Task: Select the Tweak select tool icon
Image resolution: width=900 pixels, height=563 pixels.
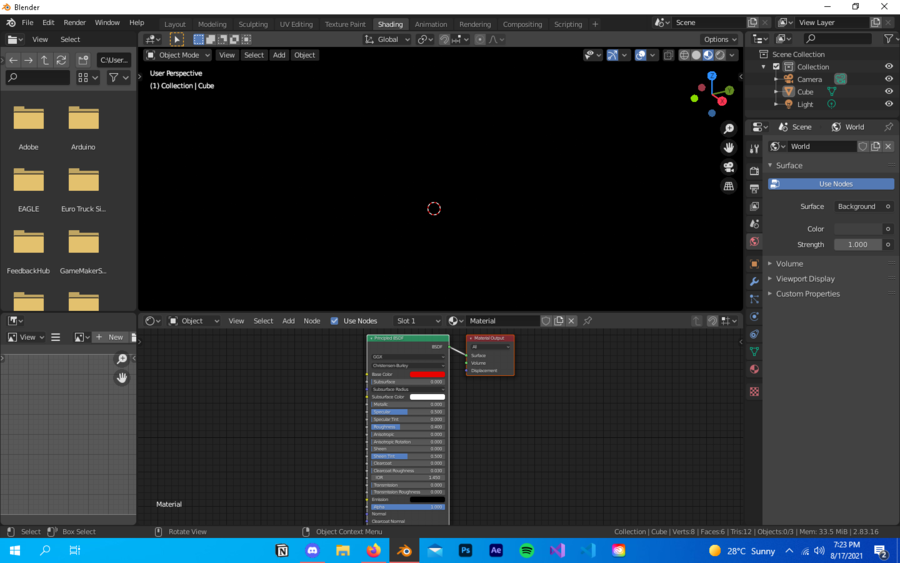Action: click(x=176, y=40)
